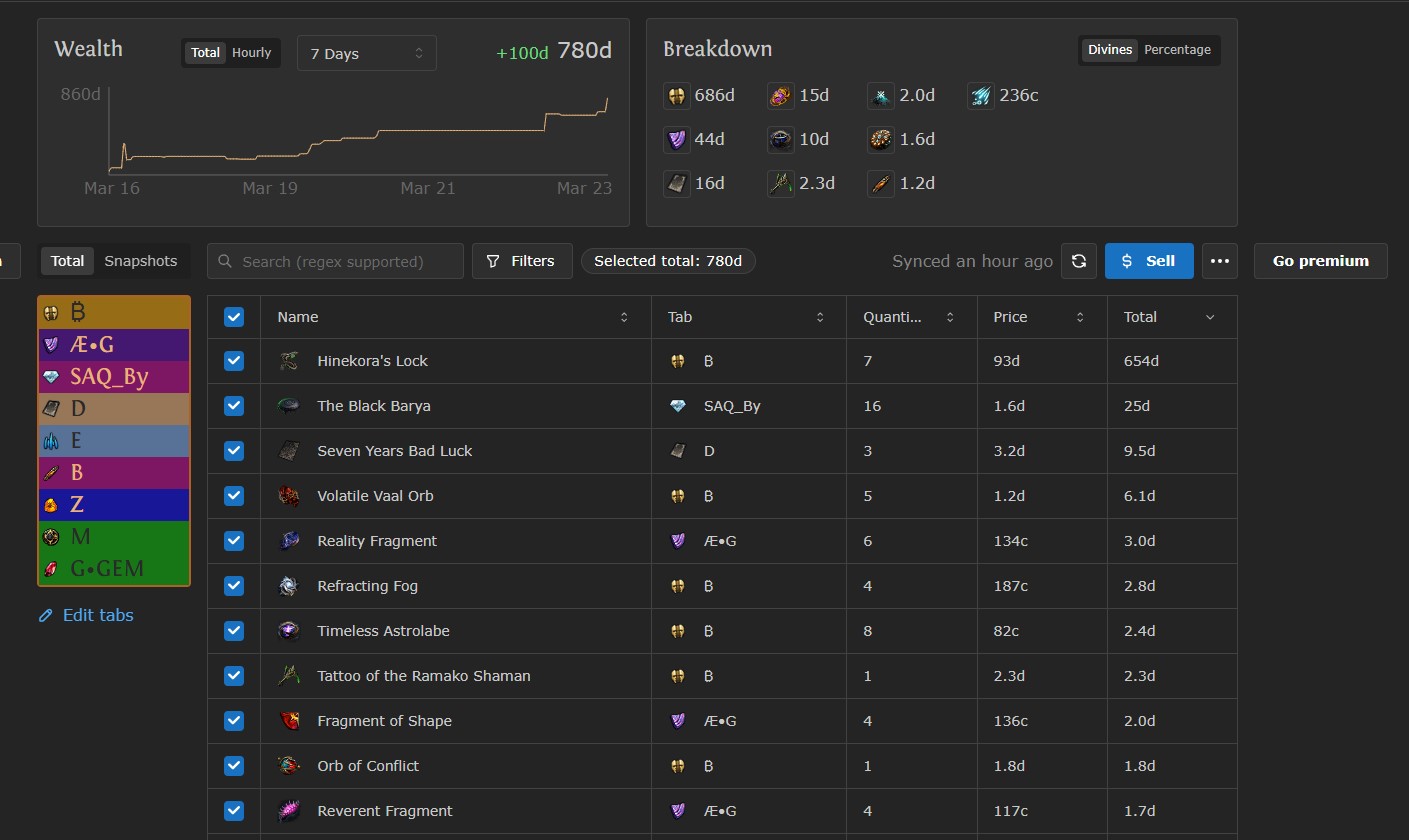Open the Filters dropdown

[x=522, y=261]
